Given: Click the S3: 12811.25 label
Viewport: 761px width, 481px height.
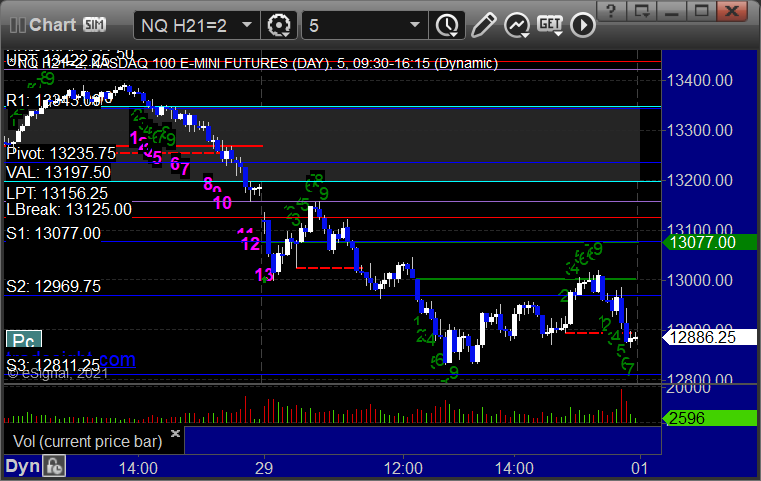Looking at the screenshot, I should coord(53,364).
